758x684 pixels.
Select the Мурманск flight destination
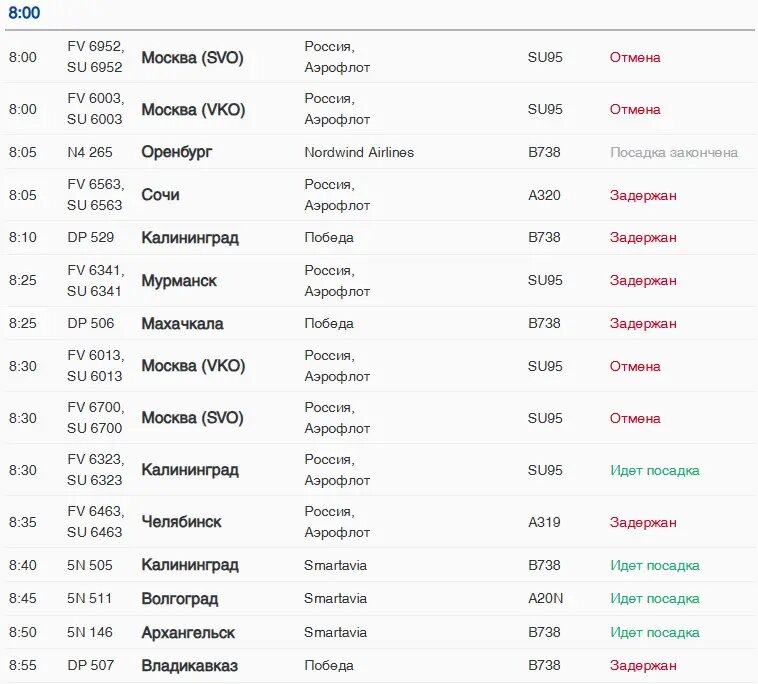(179, 281)
